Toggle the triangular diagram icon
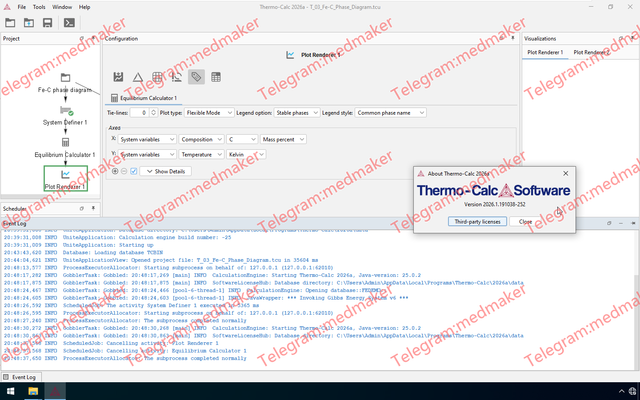 [138, 77]
